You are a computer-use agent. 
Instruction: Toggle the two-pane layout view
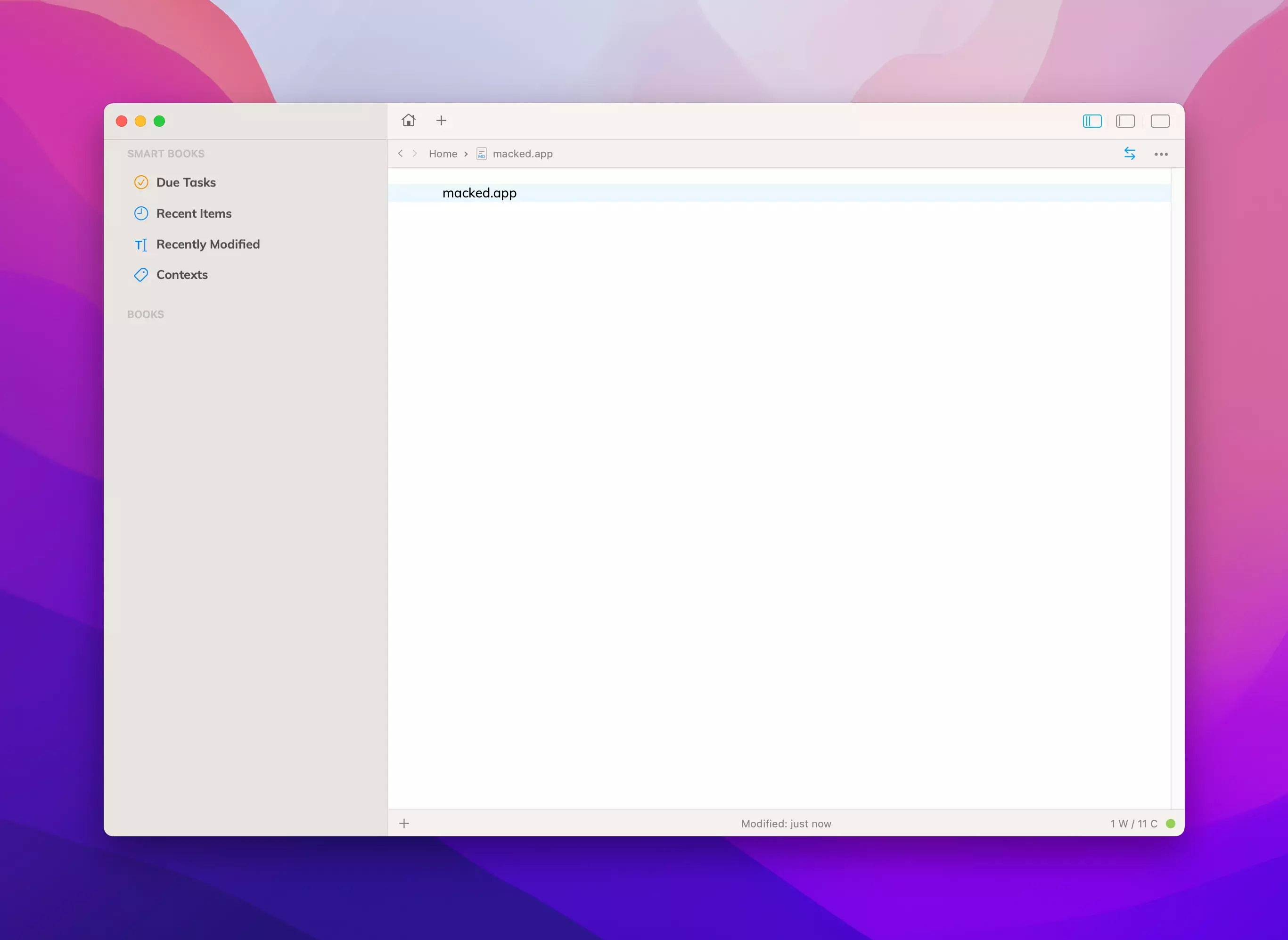click(1124, 121)
